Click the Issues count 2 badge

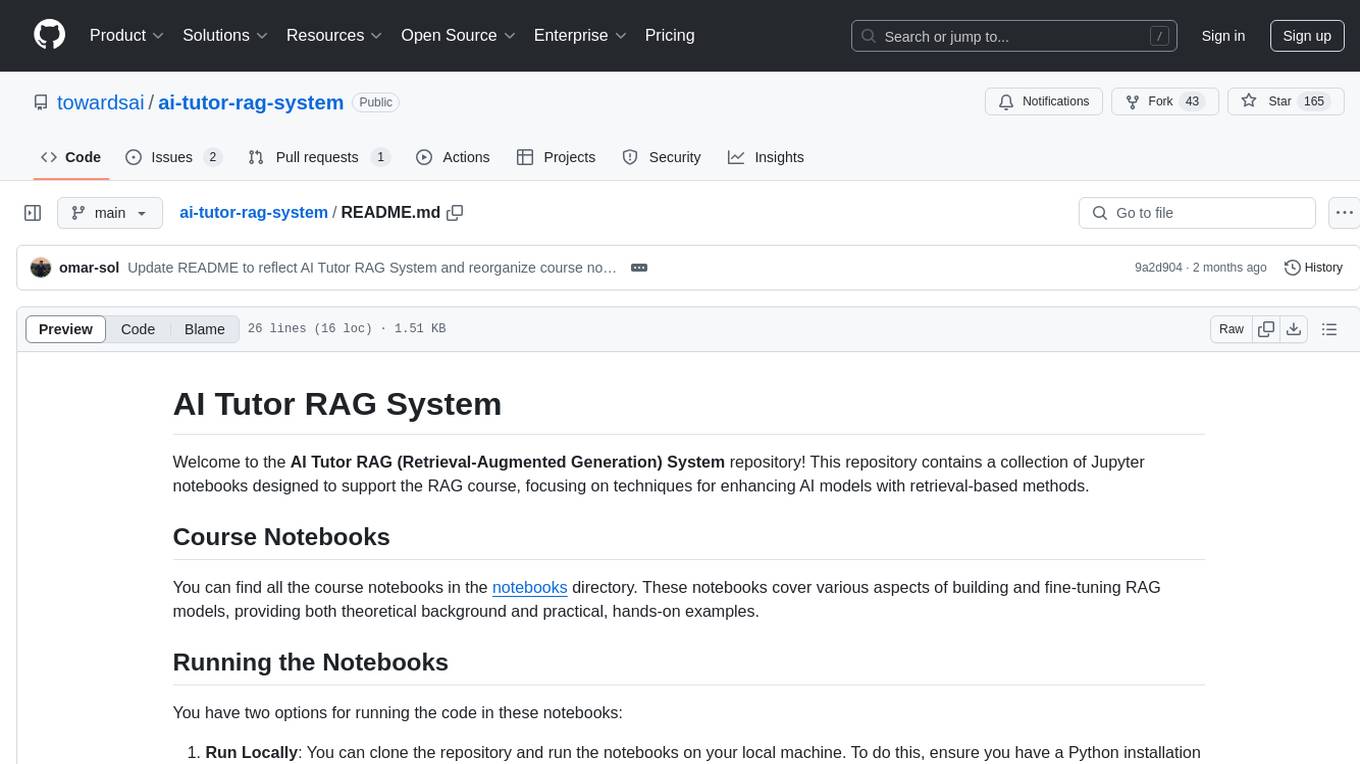coord(212,157)
